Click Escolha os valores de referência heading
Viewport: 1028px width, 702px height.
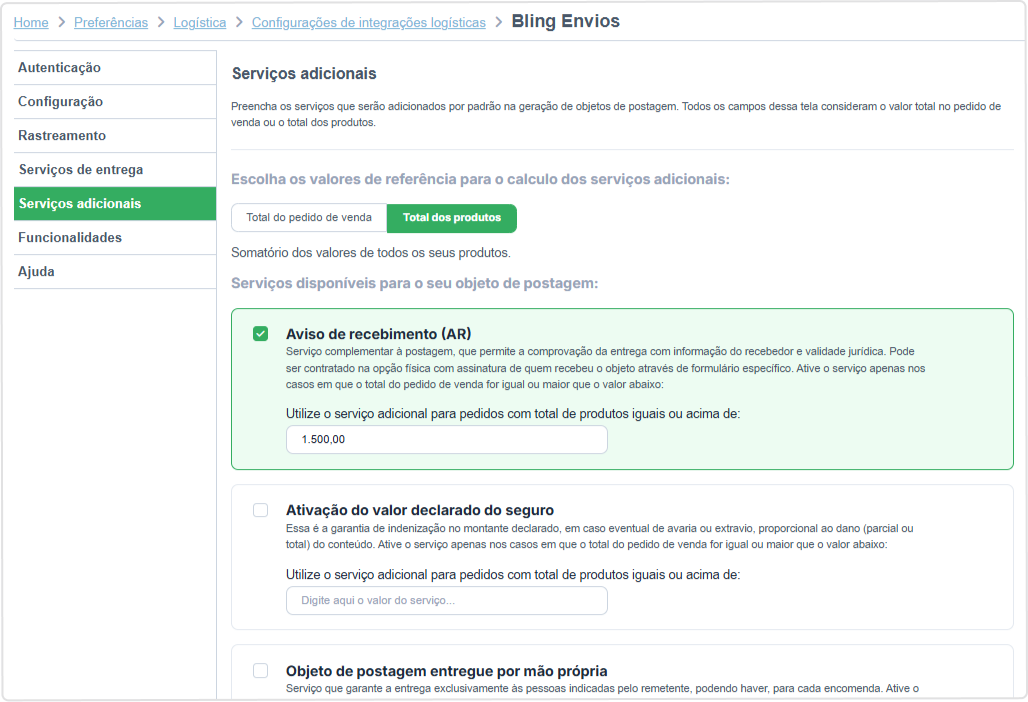click(480, 180)
